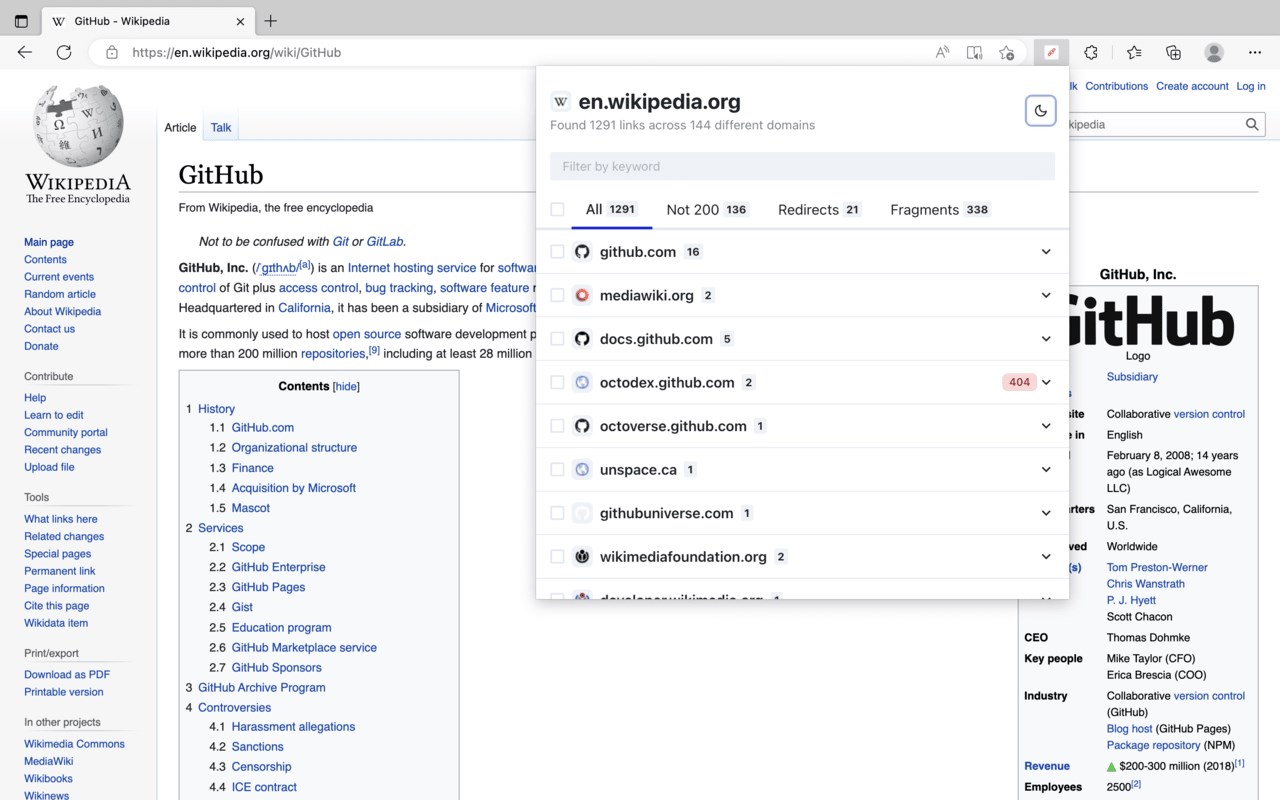1280x800 pixels.
Task: Refresh the current page
Action: [x=64, y=52]
